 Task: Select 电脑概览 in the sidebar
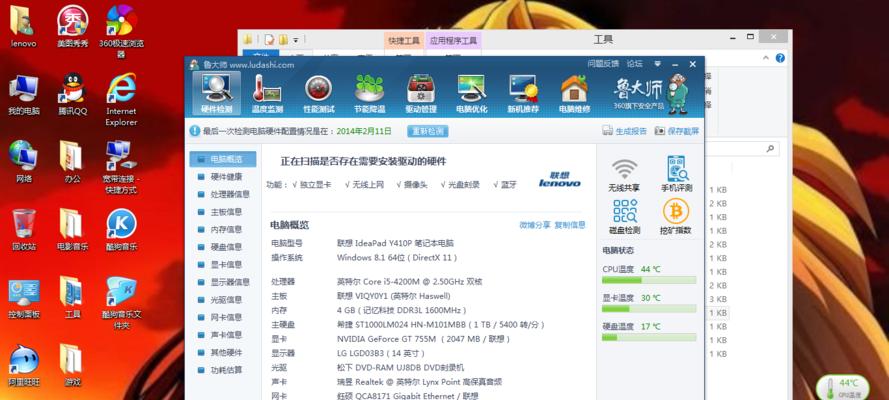(x=222, y=159)
